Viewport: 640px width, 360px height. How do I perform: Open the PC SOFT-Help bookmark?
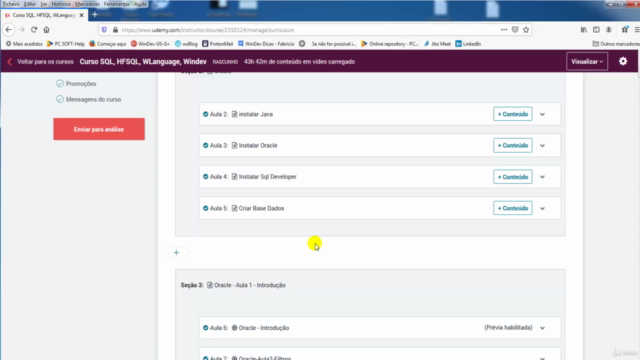pyautogui.click(x=66, y=44)
